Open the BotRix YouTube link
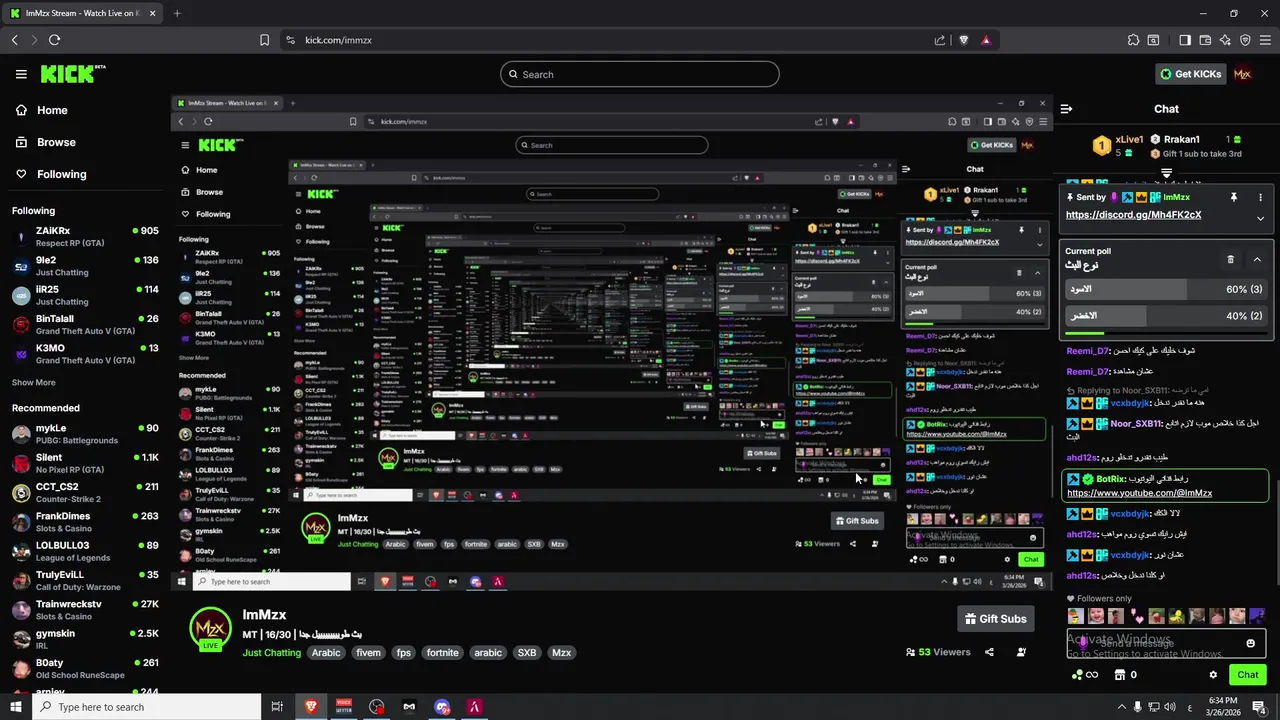The height and width of the screenshot is (720, 1280). coord(1139,493)
